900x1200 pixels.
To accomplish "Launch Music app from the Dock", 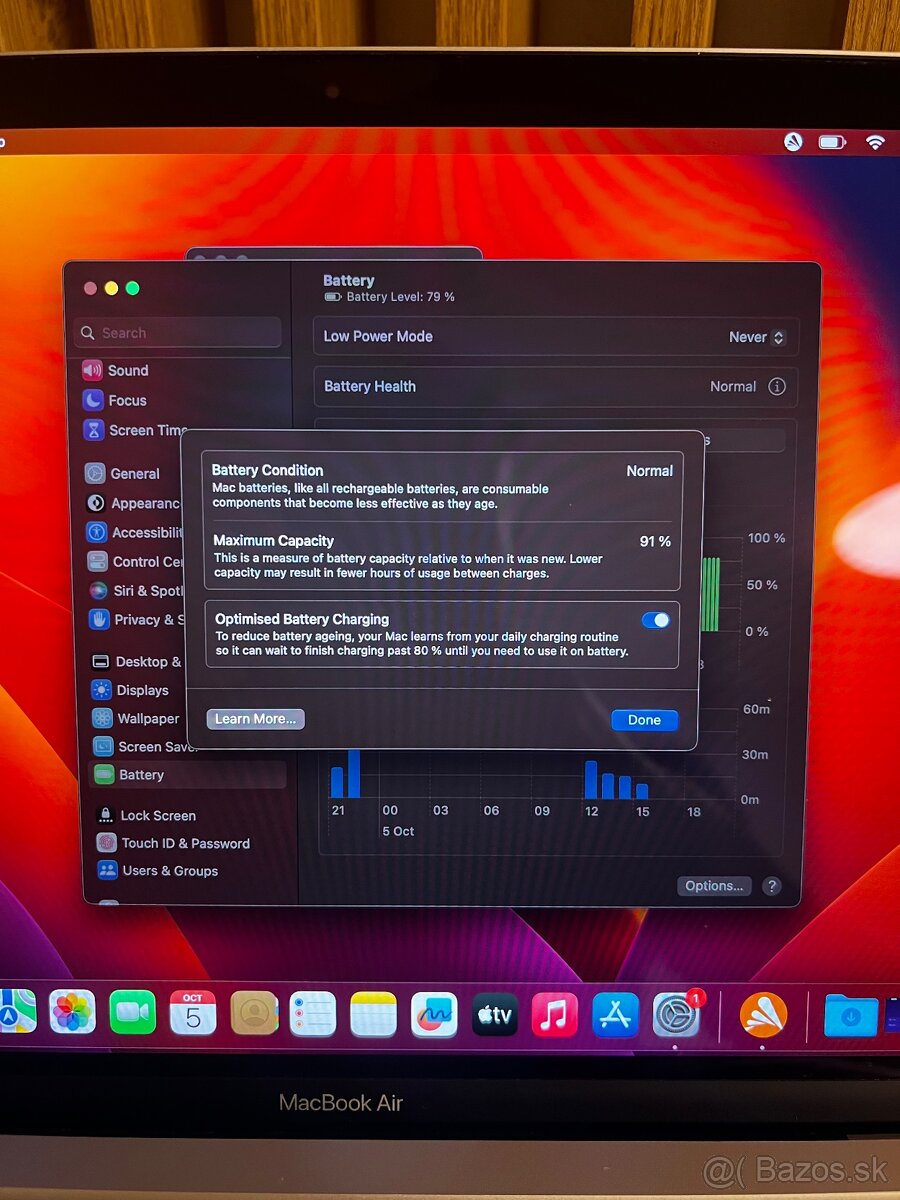I will point(555,1015).
